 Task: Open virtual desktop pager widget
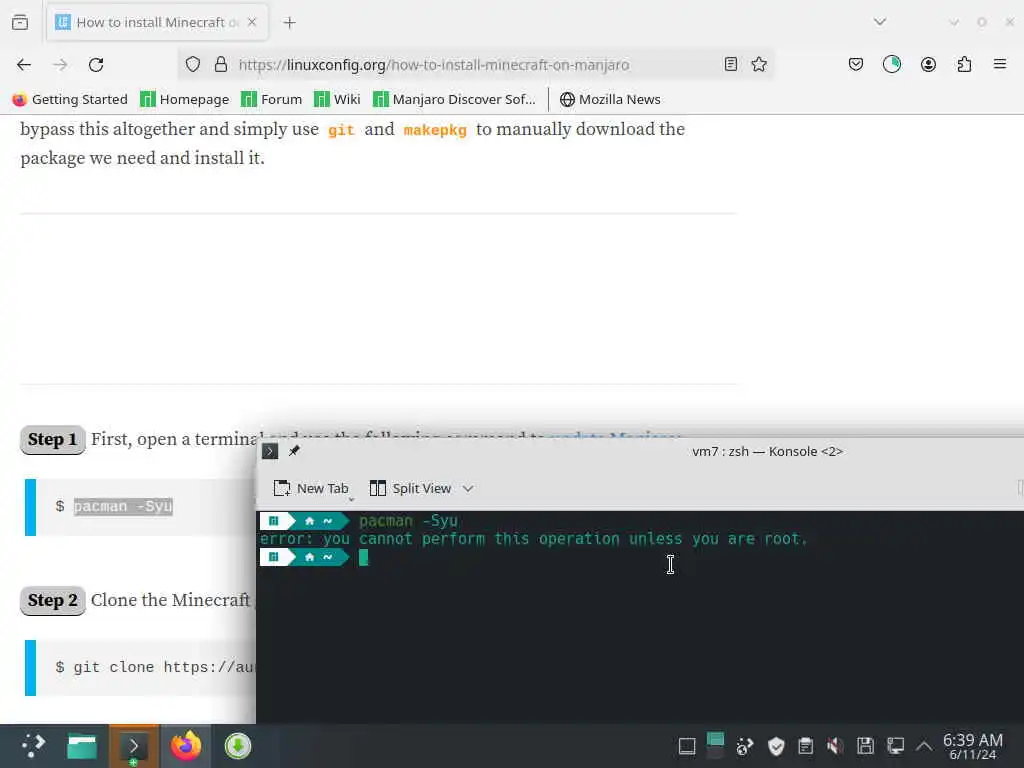tap(716, 746)
